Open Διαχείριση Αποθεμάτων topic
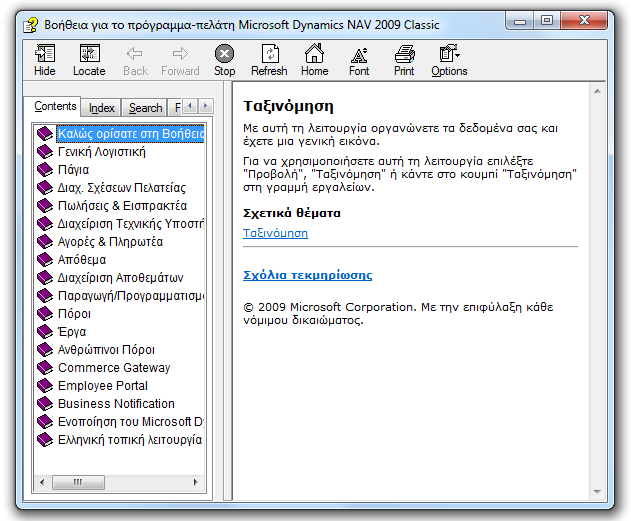Screen dimensions: 631x521 [x=120, y=278]
